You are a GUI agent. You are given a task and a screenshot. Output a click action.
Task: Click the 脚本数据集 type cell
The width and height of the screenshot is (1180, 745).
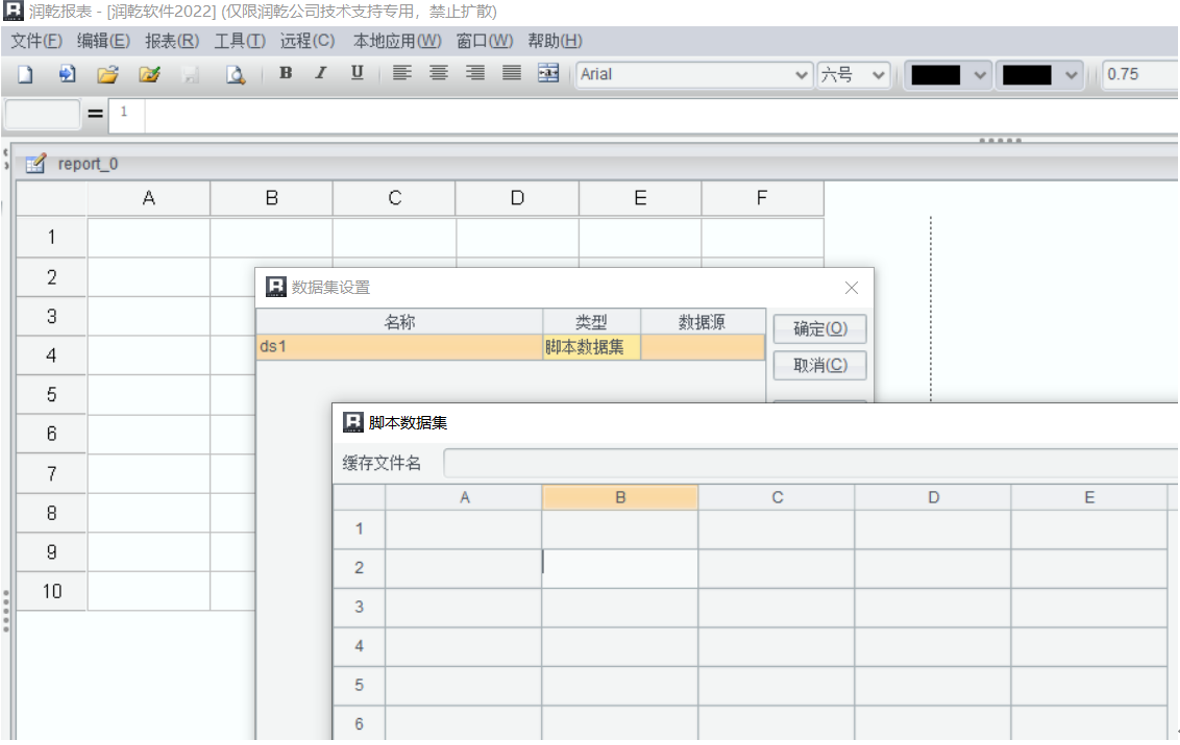click(592, 347)
